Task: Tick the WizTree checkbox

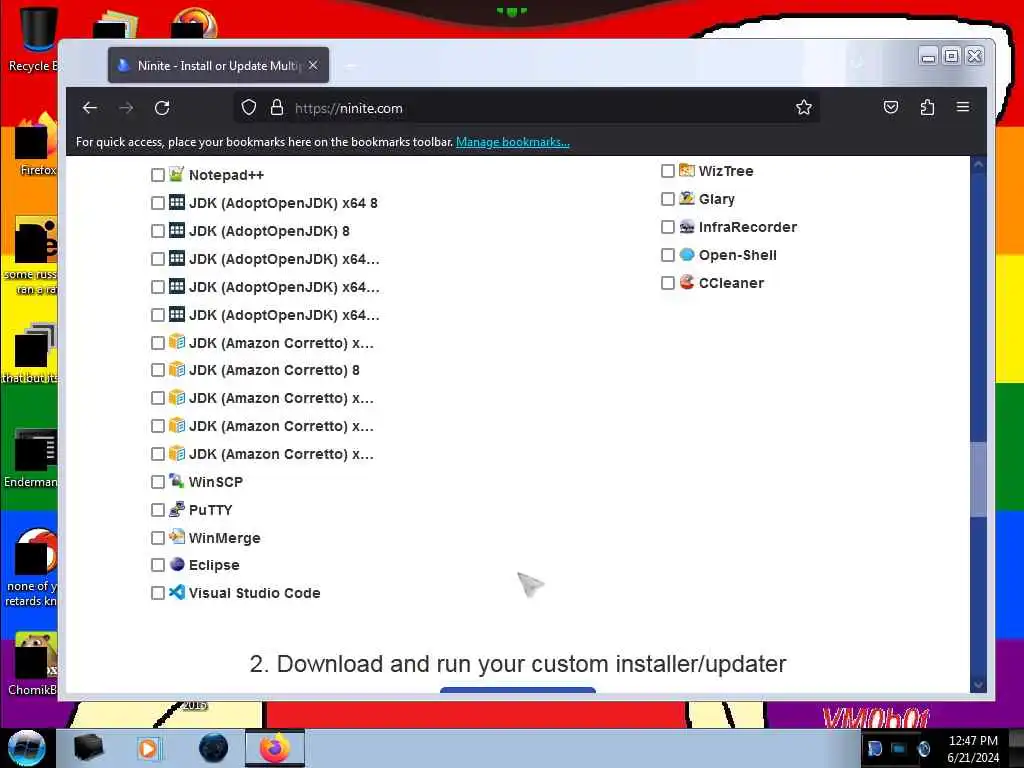Action: 667,171
